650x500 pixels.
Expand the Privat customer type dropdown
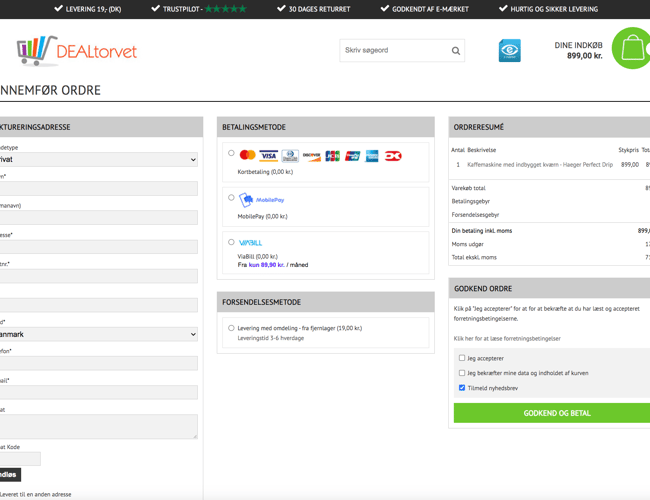[98, 159]
